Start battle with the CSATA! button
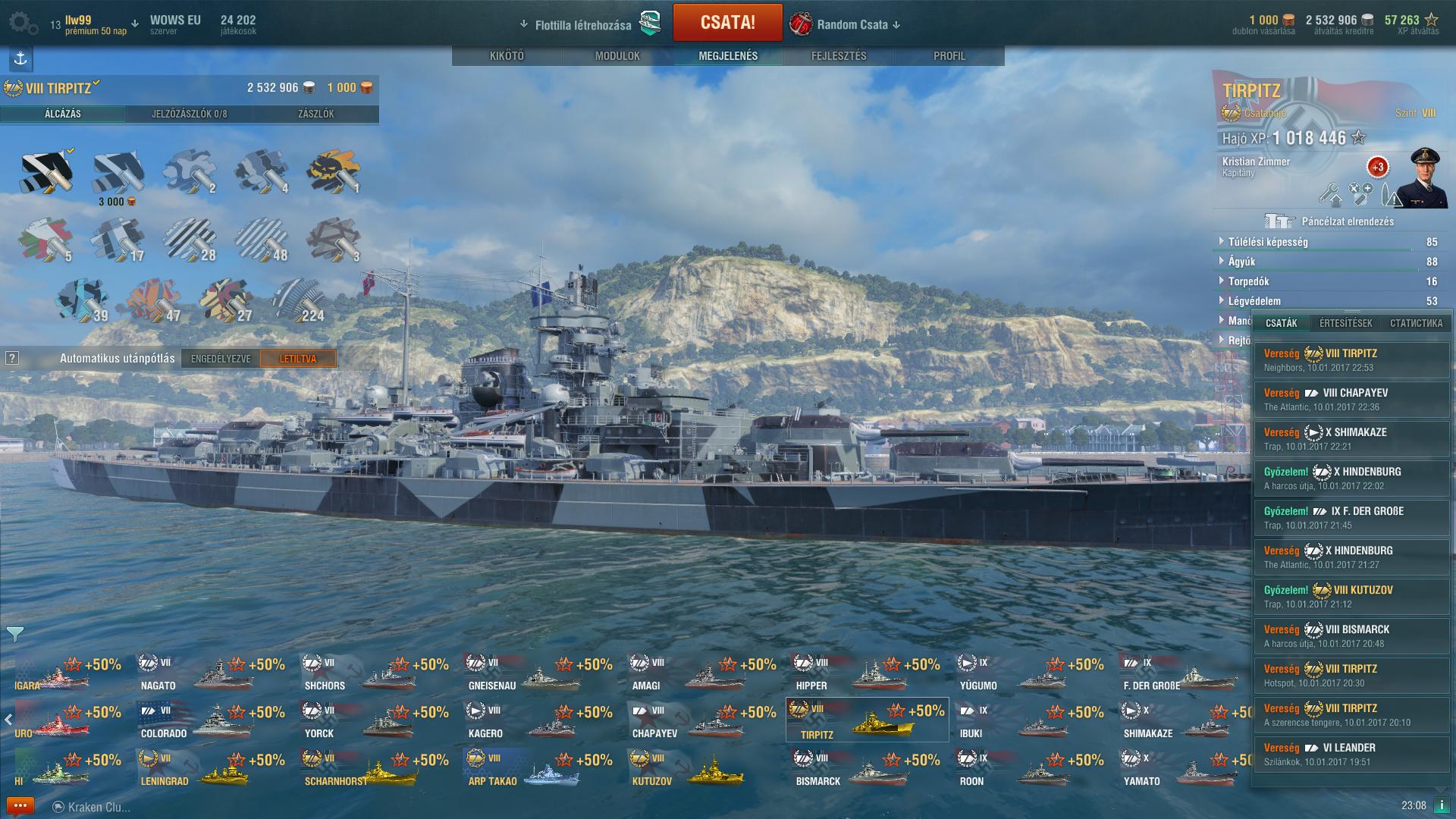Viewport: 1456px width, 819px height. [727, 22]
